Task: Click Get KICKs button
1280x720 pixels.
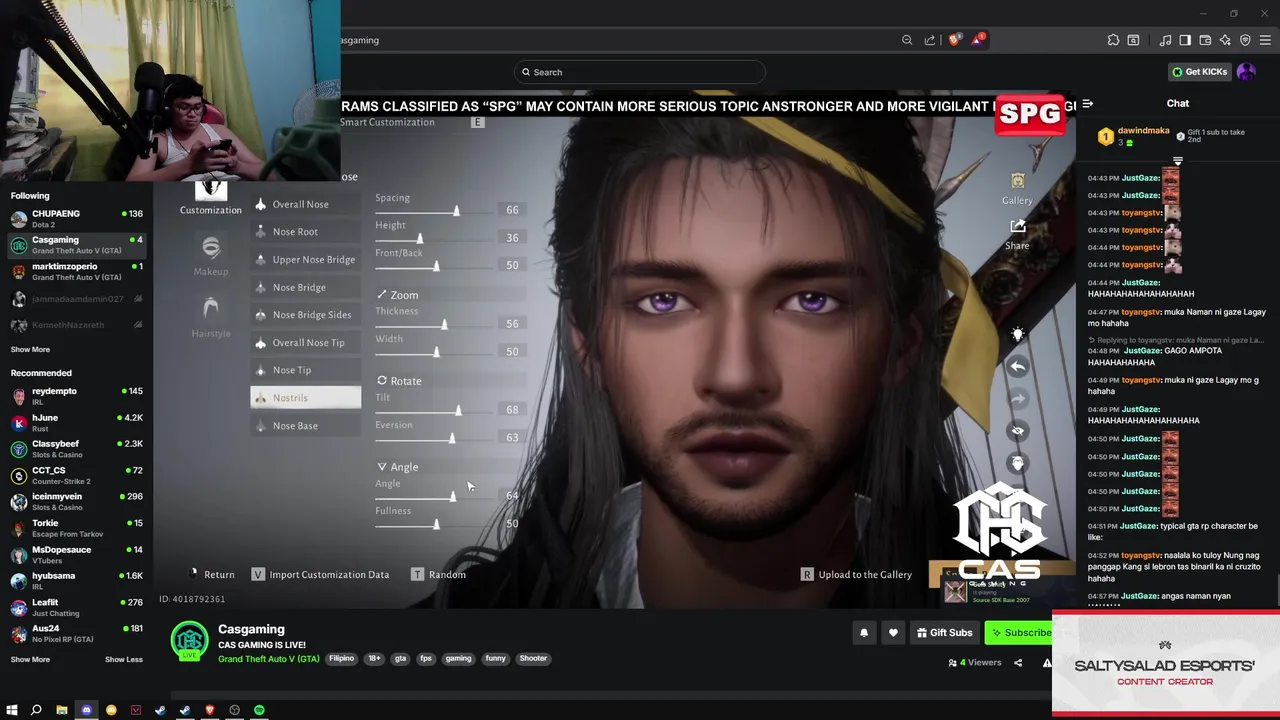Action: pyautogui.click(x=1201, y=72)
